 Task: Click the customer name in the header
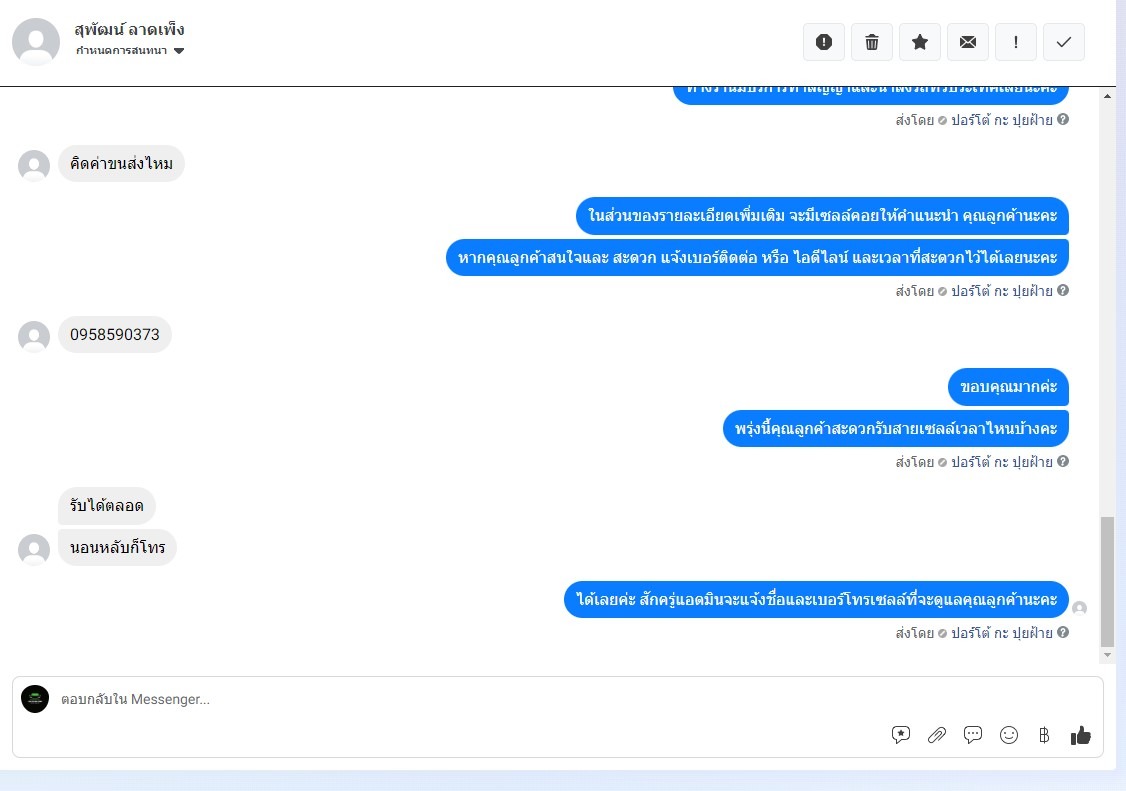(x=129, y=29)
